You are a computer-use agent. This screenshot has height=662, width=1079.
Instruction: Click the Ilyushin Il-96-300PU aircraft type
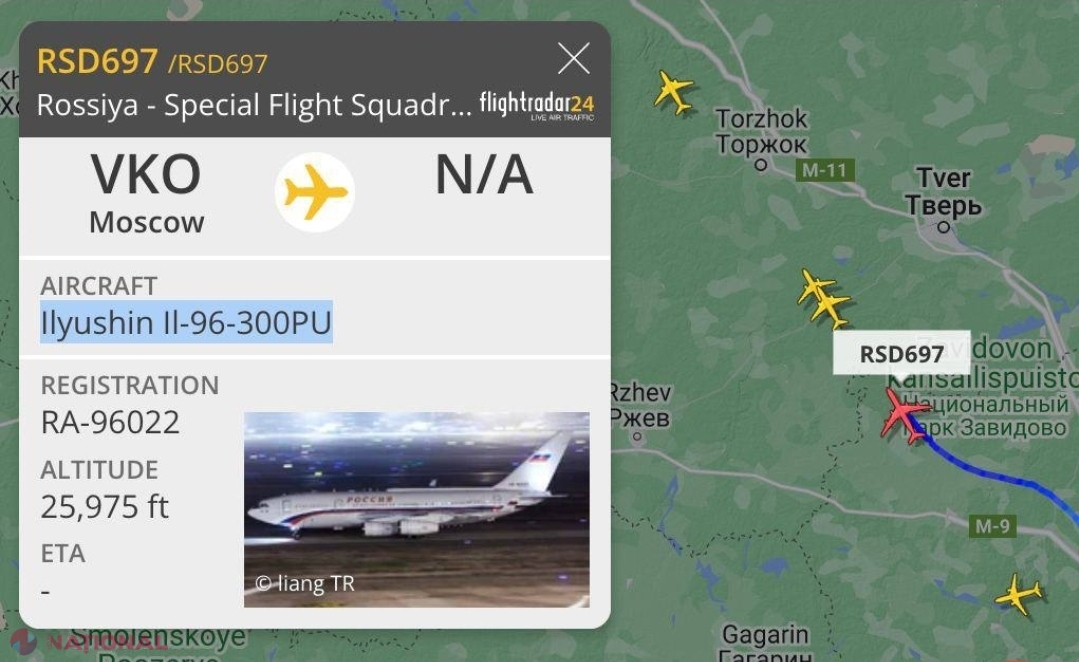click(186, 322)
